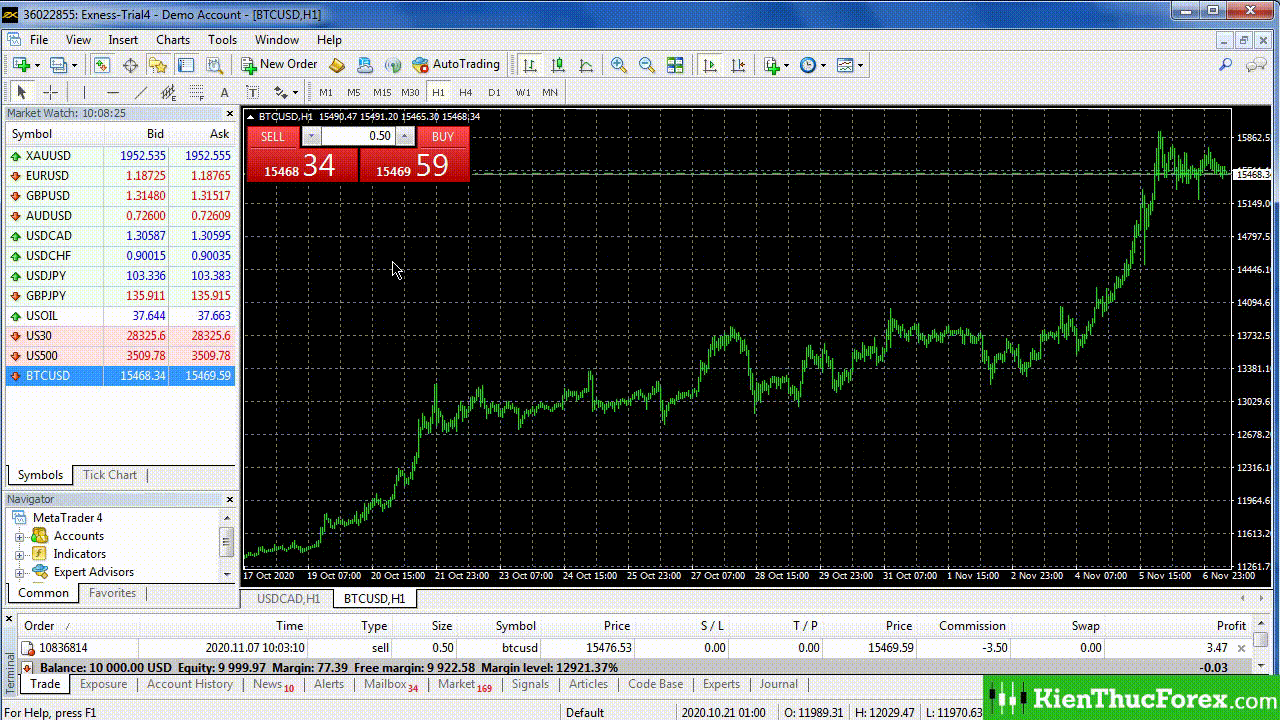The image size is (1280, 720).
Task: Toggle the Terminal window icon
Action: pos(186,65)
